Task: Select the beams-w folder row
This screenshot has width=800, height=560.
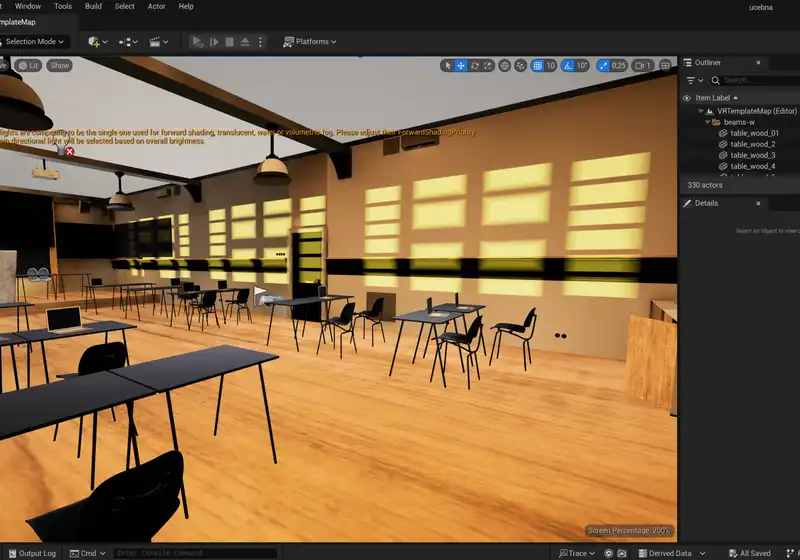Action: coord(740,122)
